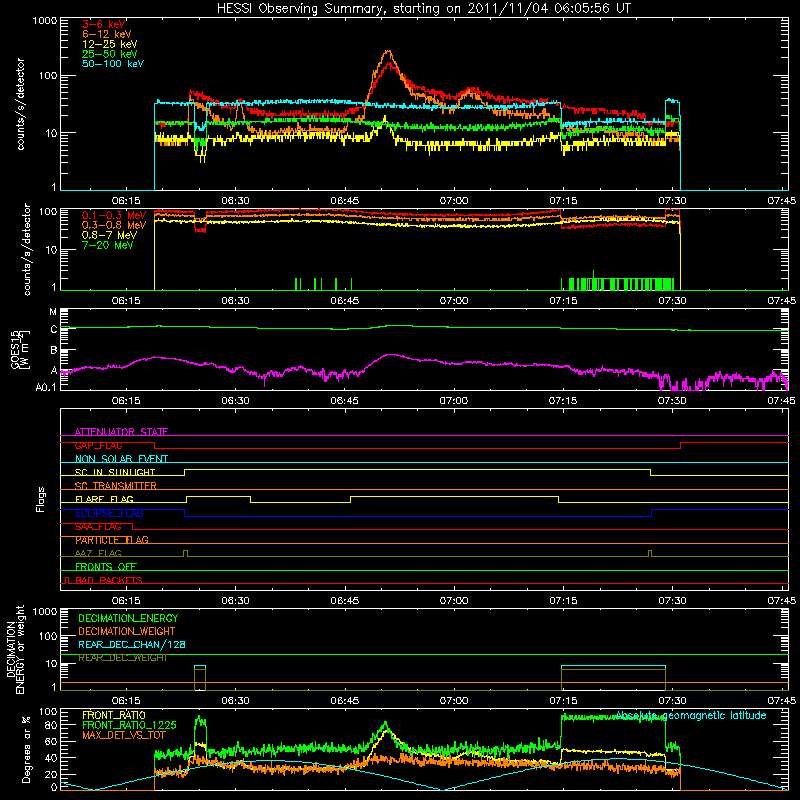Click the SC_IN_SUNLIGHT flag label
The width and height of the screenshot is (800, 800).
[115, 472]
